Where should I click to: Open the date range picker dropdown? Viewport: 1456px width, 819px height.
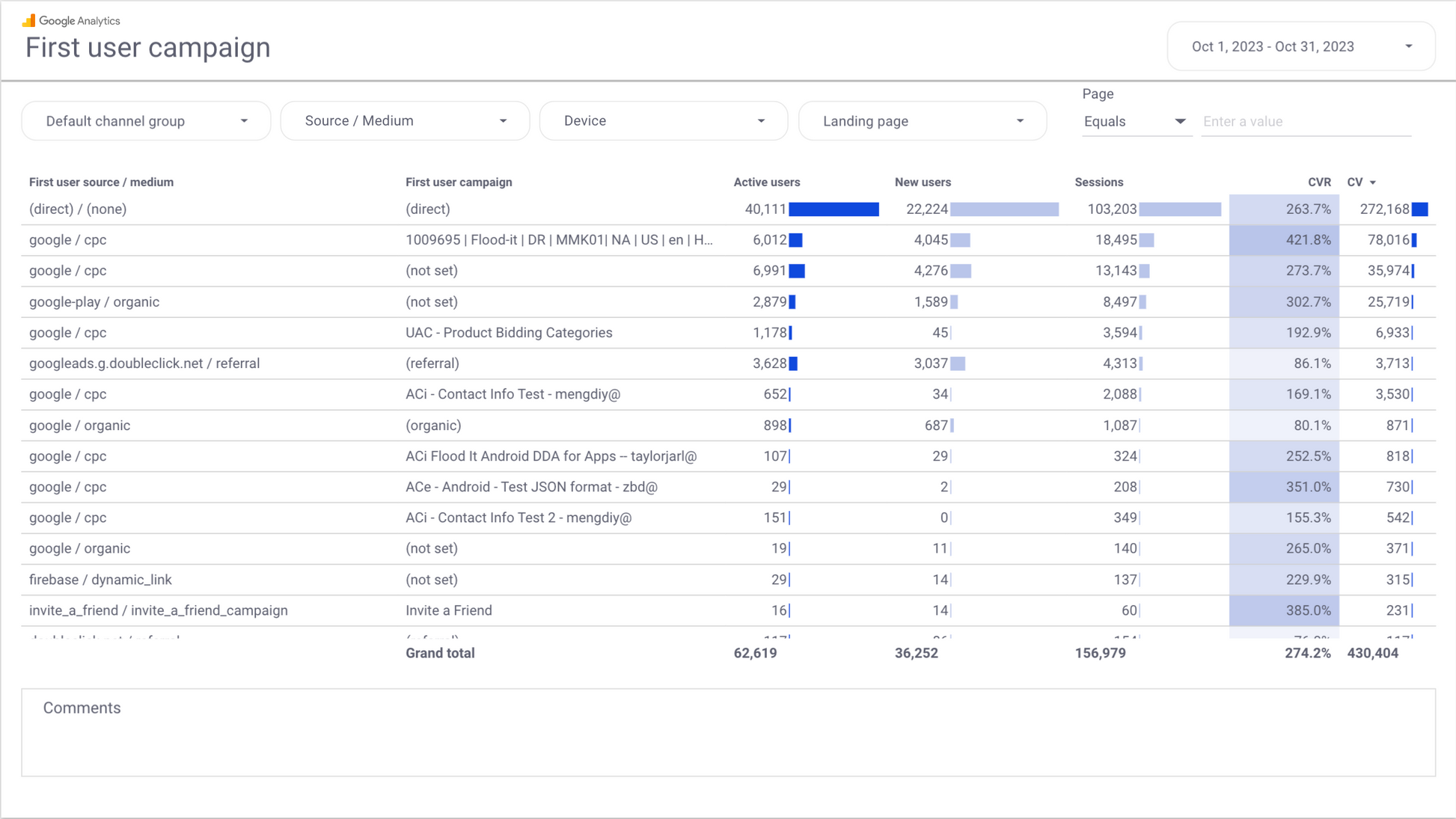click(1300, 46)
